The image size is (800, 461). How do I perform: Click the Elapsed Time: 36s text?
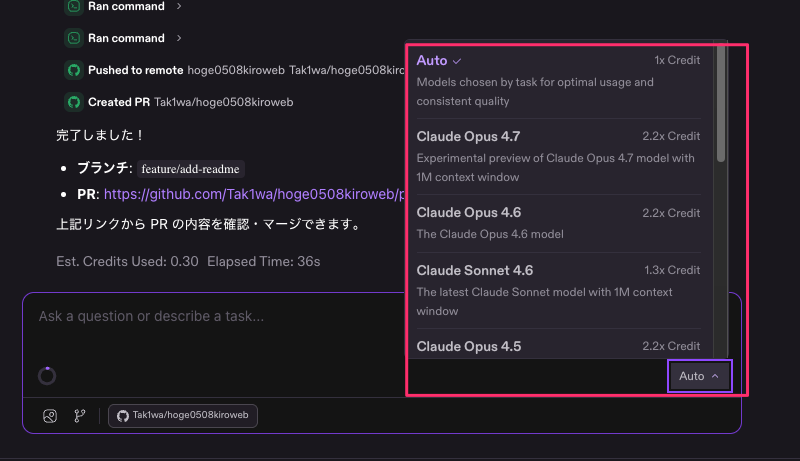pyautogui.click(x=263, y=262)
